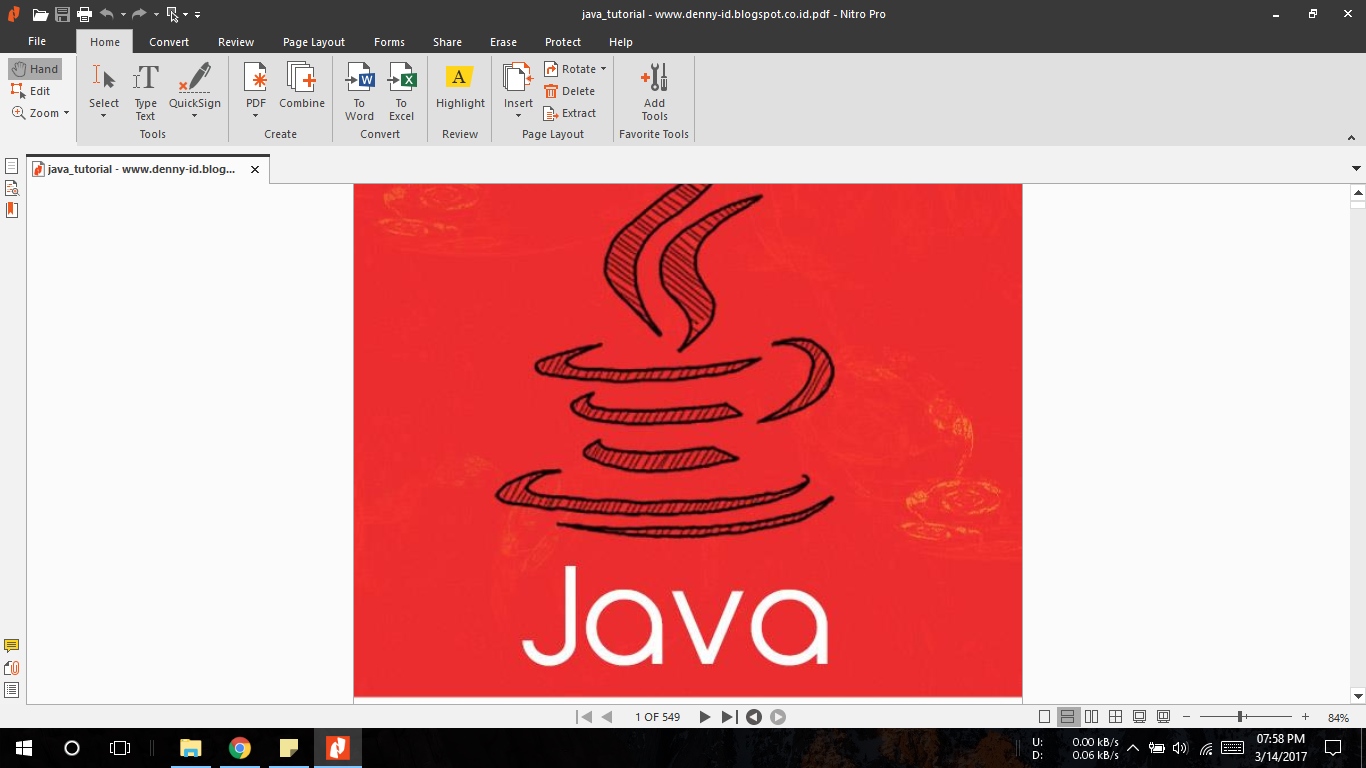The image size is (1366, 768).
Task: Click Extract in Page Layout group
Action: pyautogui.click(x=570, y=113)
